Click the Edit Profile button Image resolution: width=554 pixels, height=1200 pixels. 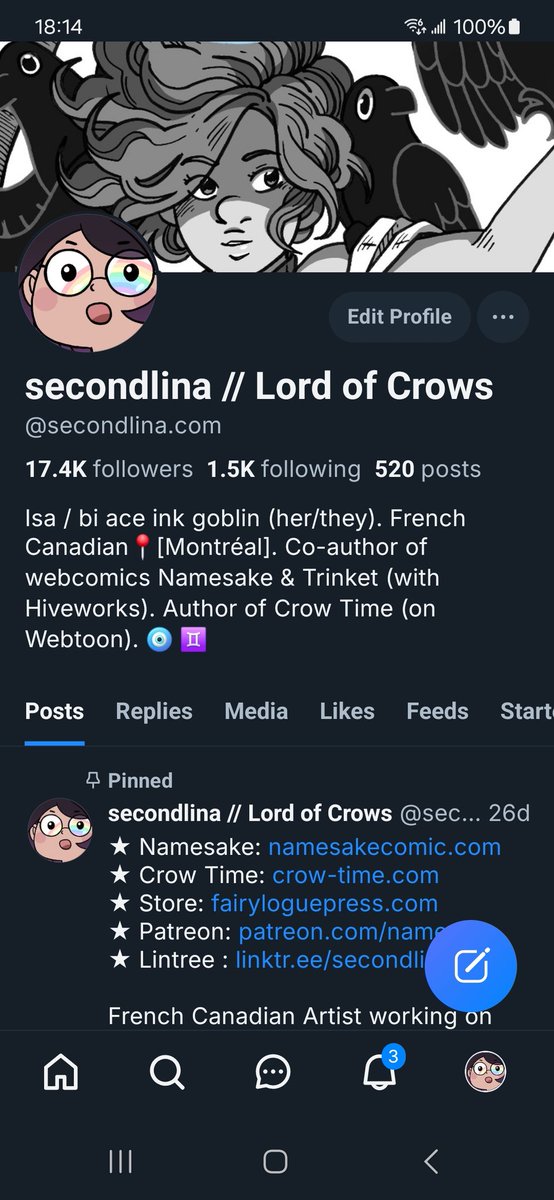(399, 317)
